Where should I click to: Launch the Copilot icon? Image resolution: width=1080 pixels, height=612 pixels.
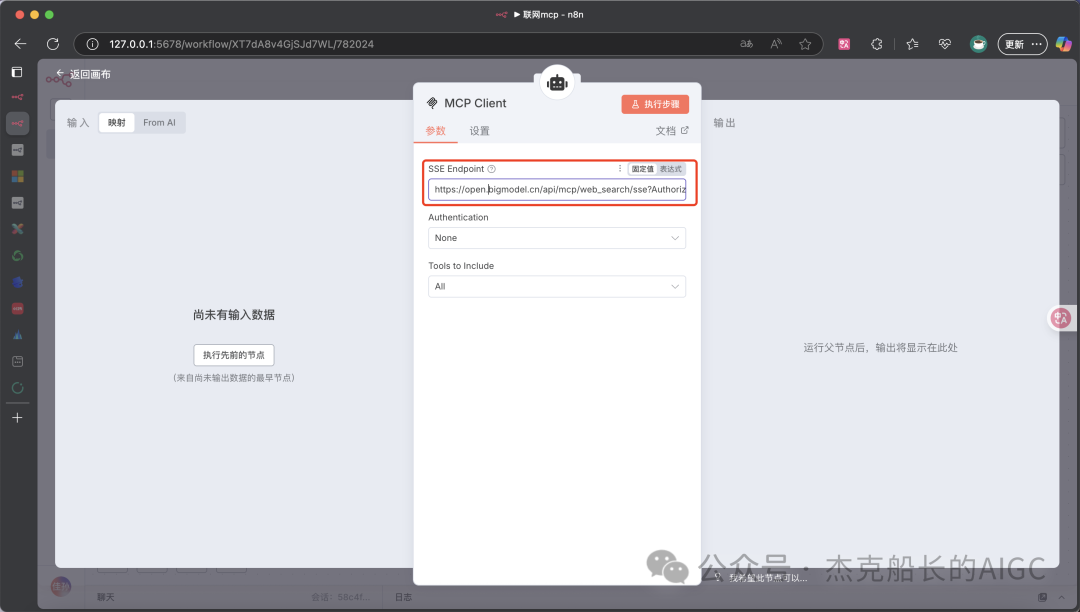tap(1063, 44)
